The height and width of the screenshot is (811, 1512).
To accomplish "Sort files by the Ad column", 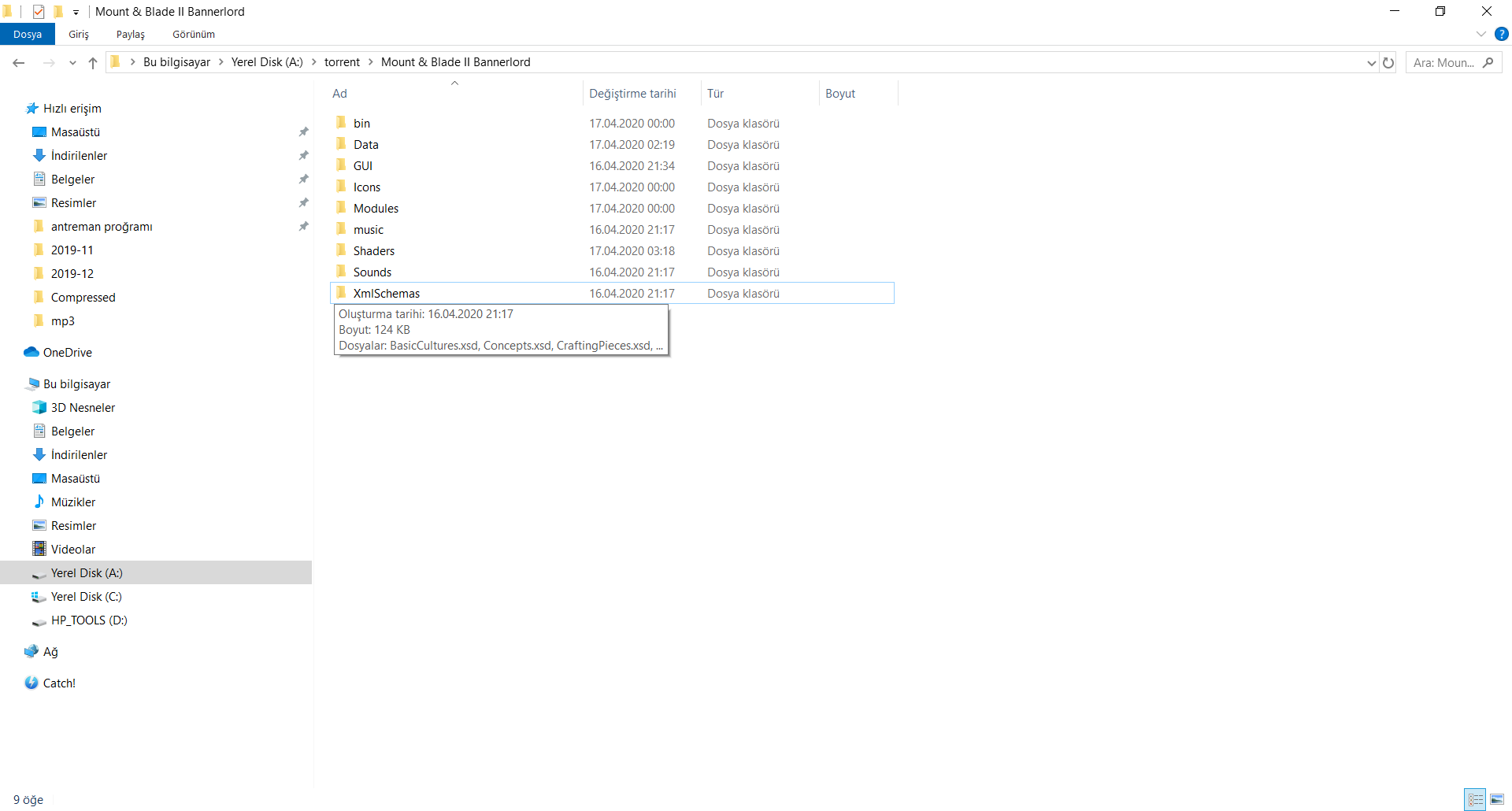I will point(339,94).
